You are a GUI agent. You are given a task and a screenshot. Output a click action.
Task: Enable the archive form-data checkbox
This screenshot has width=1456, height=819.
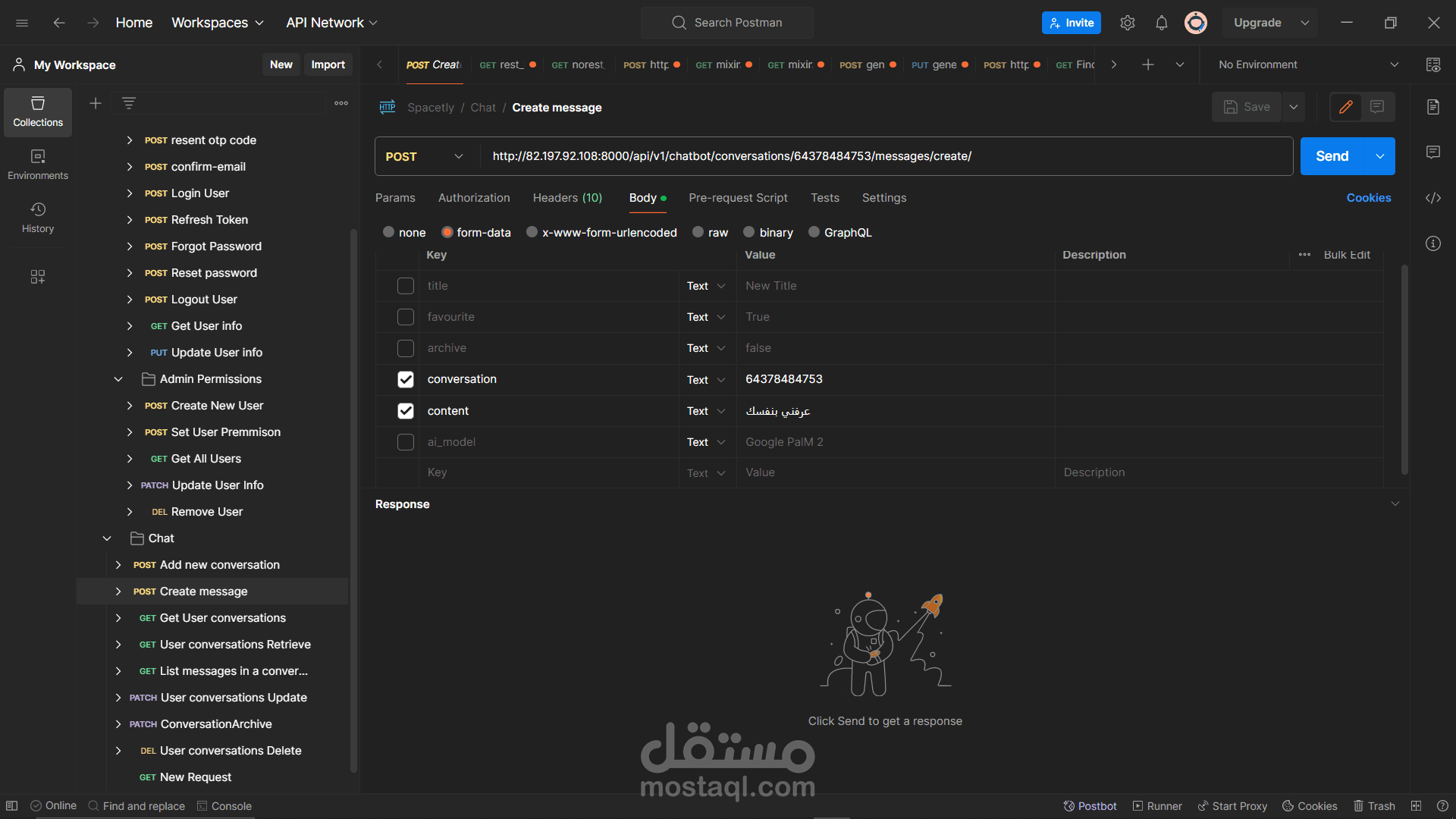point(406,348)
